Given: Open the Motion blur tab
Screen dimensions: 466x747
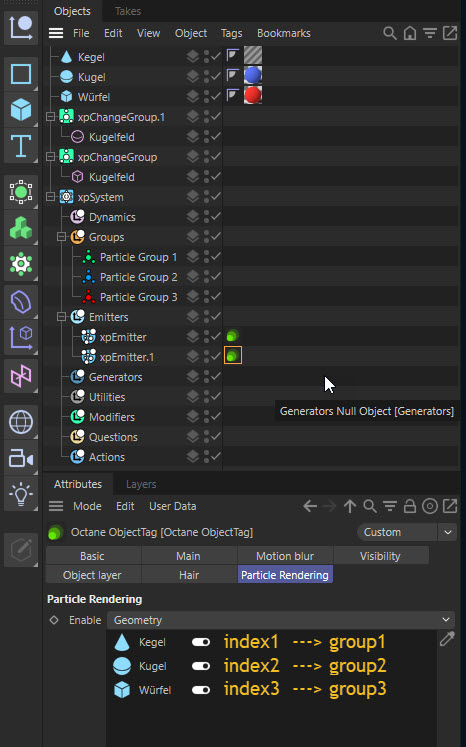Looking at the screenshot, I should point(285,556).
